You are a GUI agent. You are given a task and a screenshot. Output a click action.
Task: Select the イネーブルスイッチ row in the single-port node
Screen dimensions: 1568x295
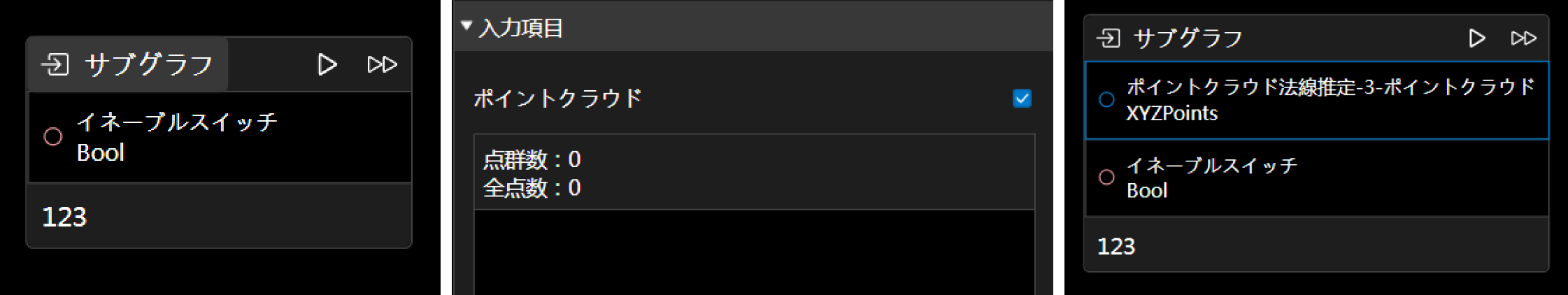220,137
